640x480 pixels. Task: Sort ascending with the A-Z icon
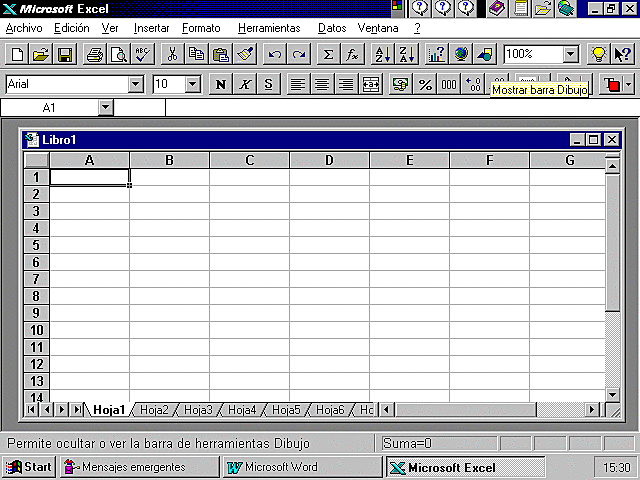point(383,54)
